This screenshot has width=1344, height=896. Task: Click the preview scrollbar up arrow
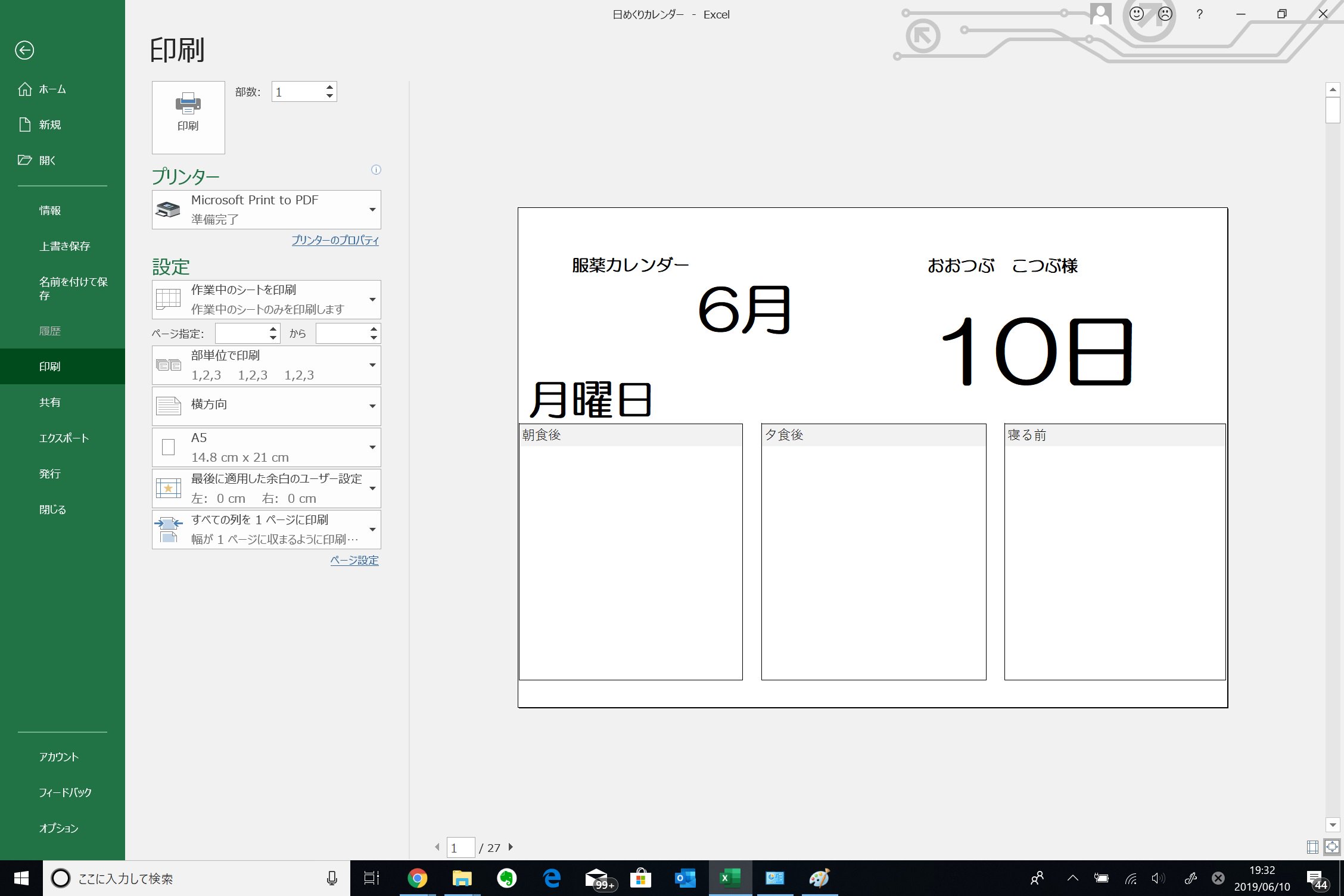pos(1333,89)
